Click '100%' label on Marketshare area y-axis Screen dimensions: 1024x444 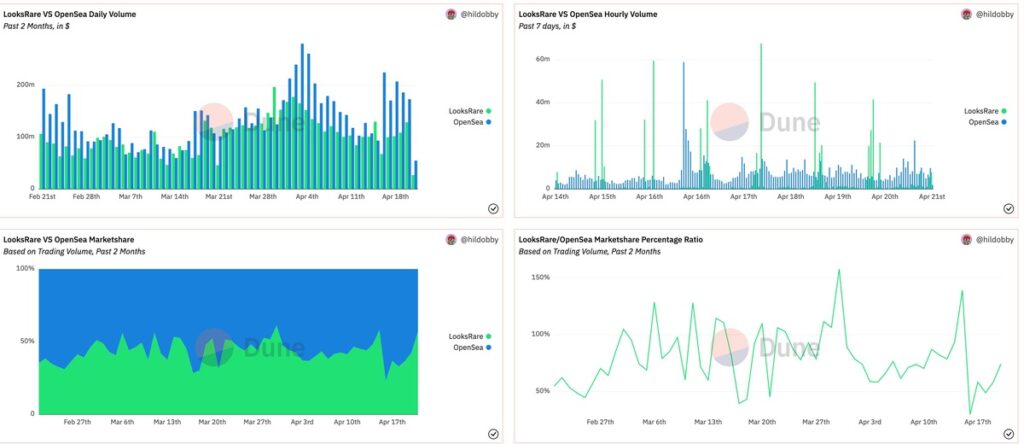[25, 268]
